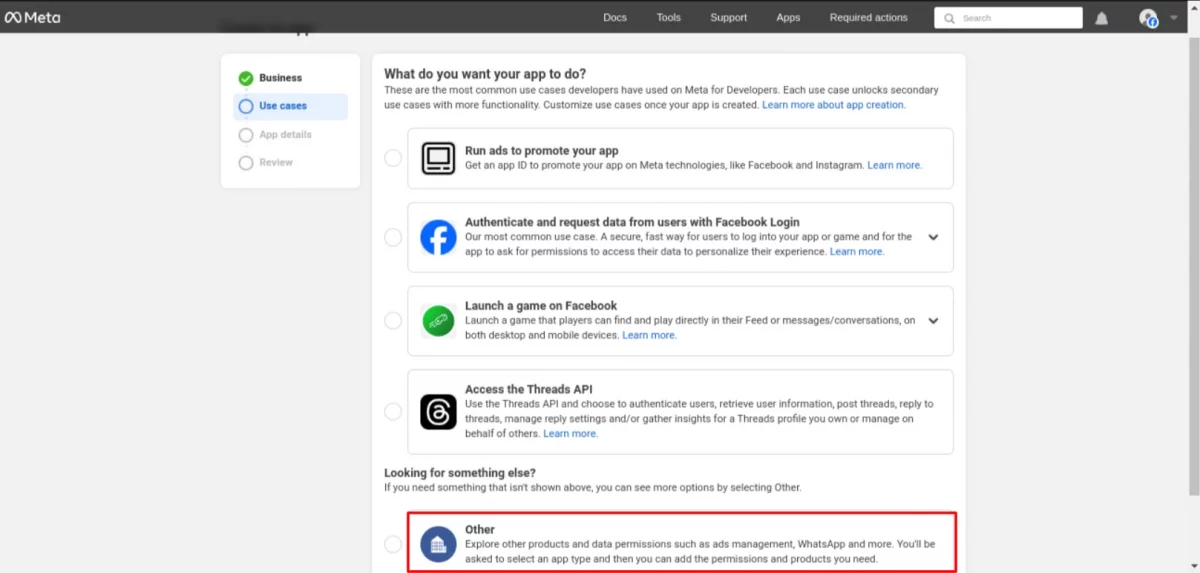Select Launch a game radio button
The height and width of the screenshot is (573, 1200).
point(393,321)
